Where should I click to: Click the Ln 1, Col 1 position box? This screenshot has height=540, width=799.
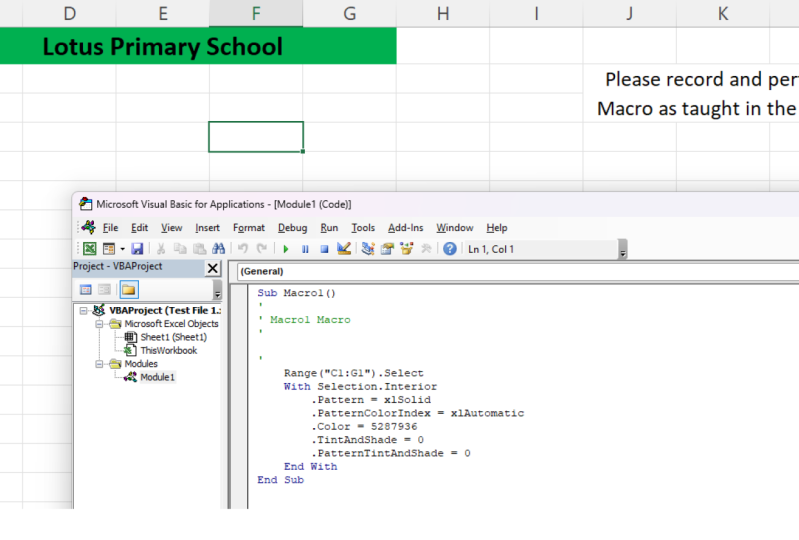coord(541,249)
